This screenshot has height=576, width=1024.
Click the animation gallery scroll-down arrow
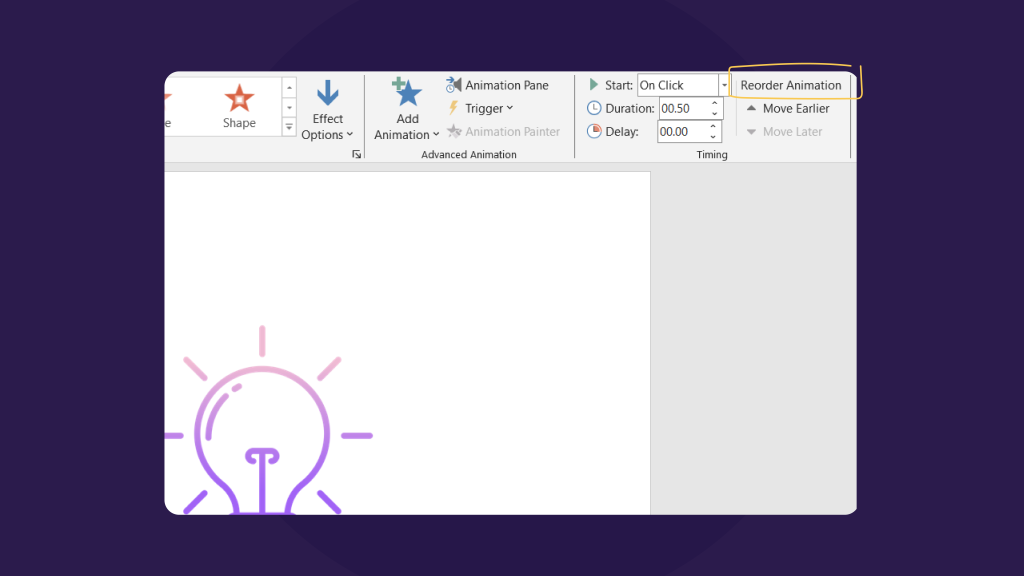289,106
